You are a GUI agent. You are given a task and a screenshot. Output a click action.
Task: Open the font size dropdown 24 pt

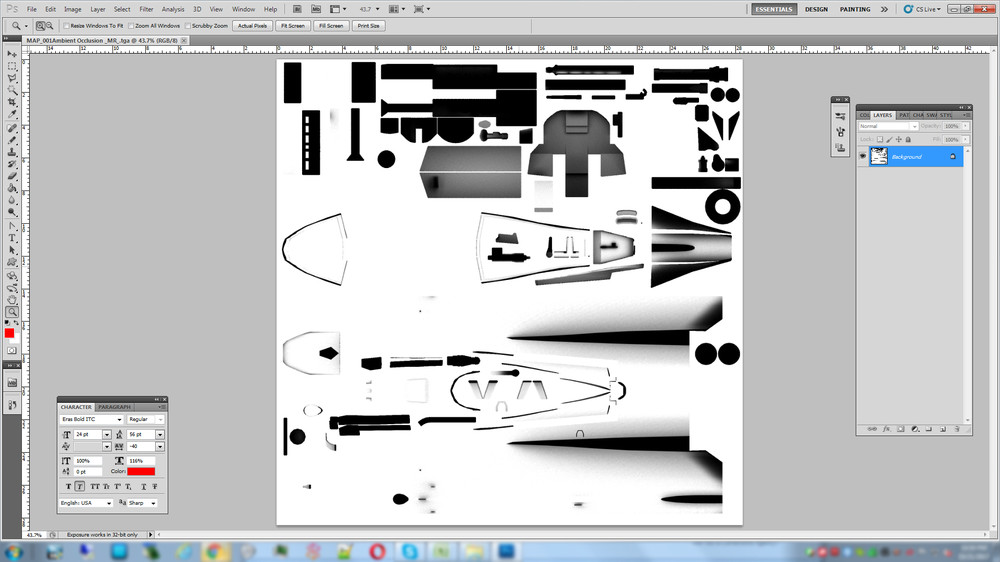107,434
